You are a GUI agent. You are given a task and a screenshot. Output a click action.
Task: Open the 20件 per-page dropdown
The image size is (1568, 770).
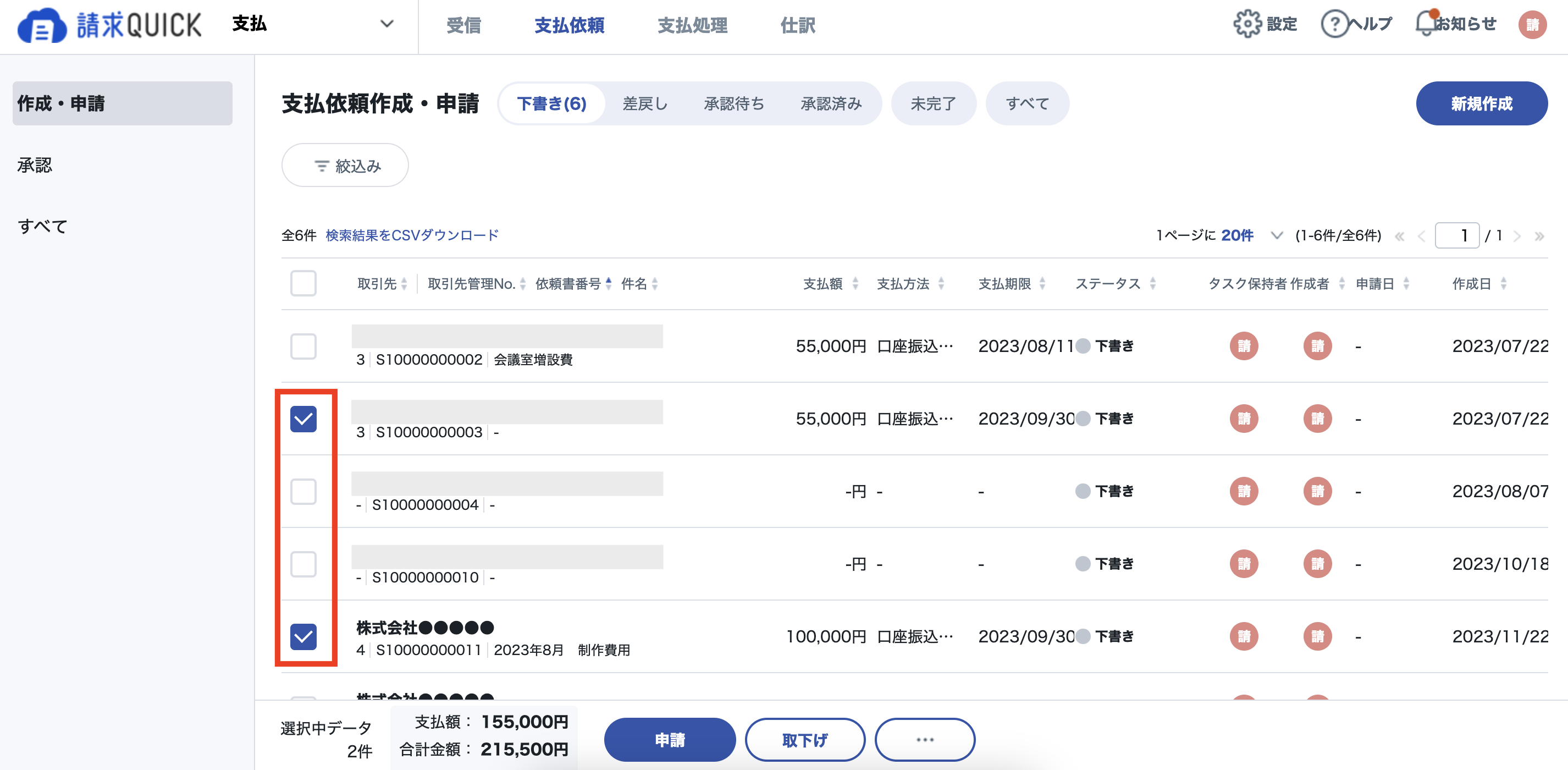pyautogui.click(x=1251, y=235)
